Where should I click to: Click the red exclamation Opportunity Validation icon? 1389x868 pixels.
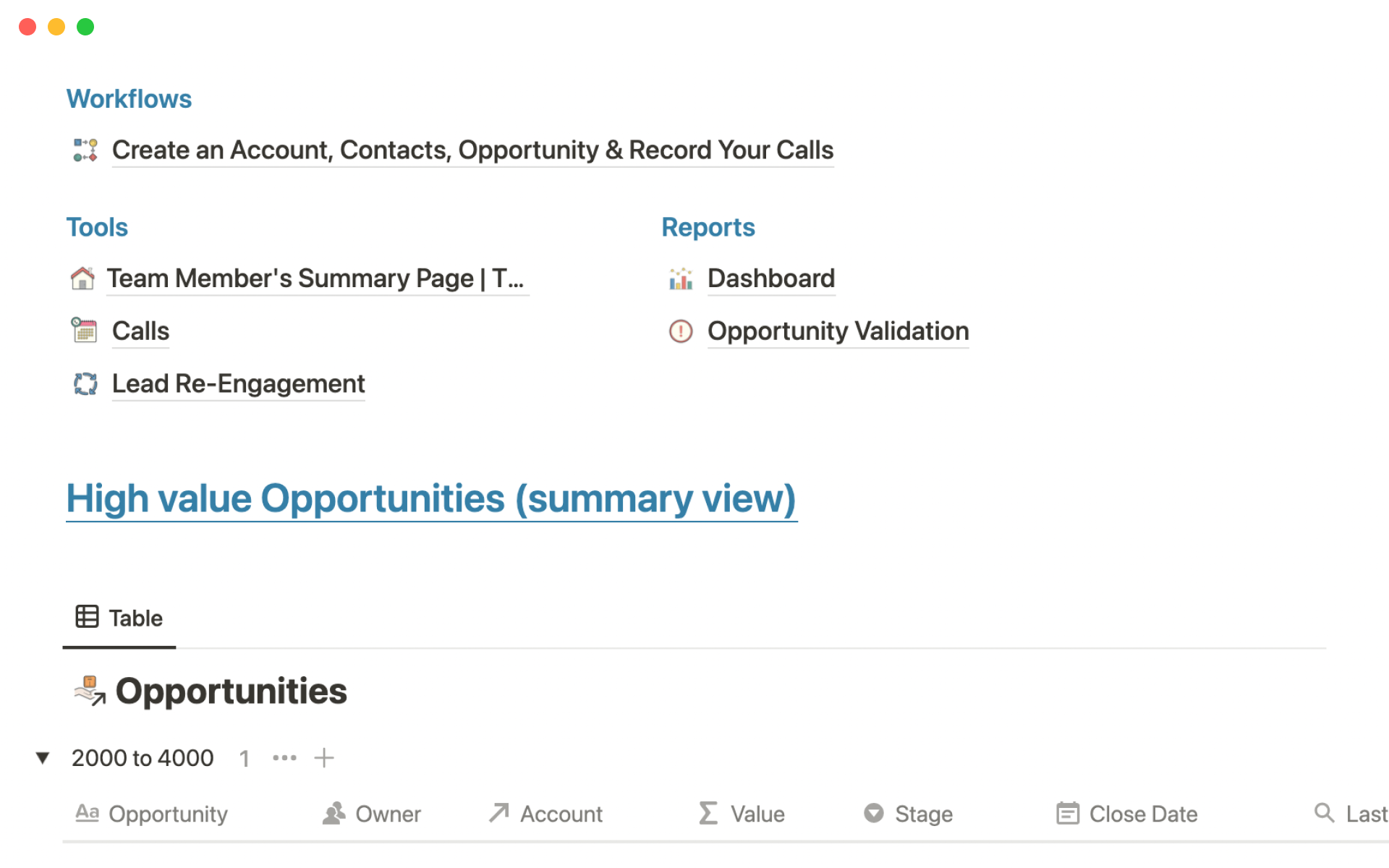tap(680, 331)
